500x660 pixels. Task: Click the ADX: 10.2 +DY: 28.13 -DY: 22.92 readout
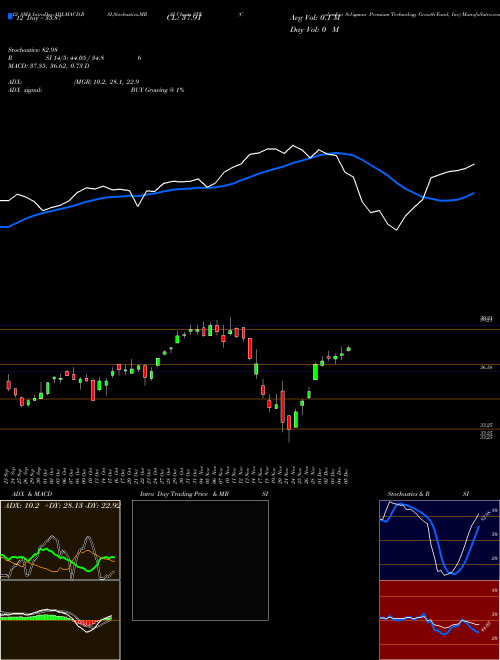click(62, 505)
